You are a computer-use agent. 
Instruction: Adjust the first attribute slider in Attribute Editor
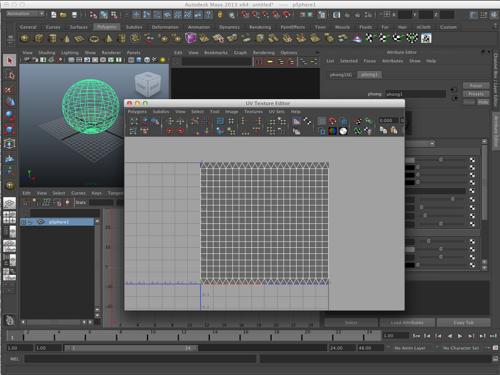[441, 160]
